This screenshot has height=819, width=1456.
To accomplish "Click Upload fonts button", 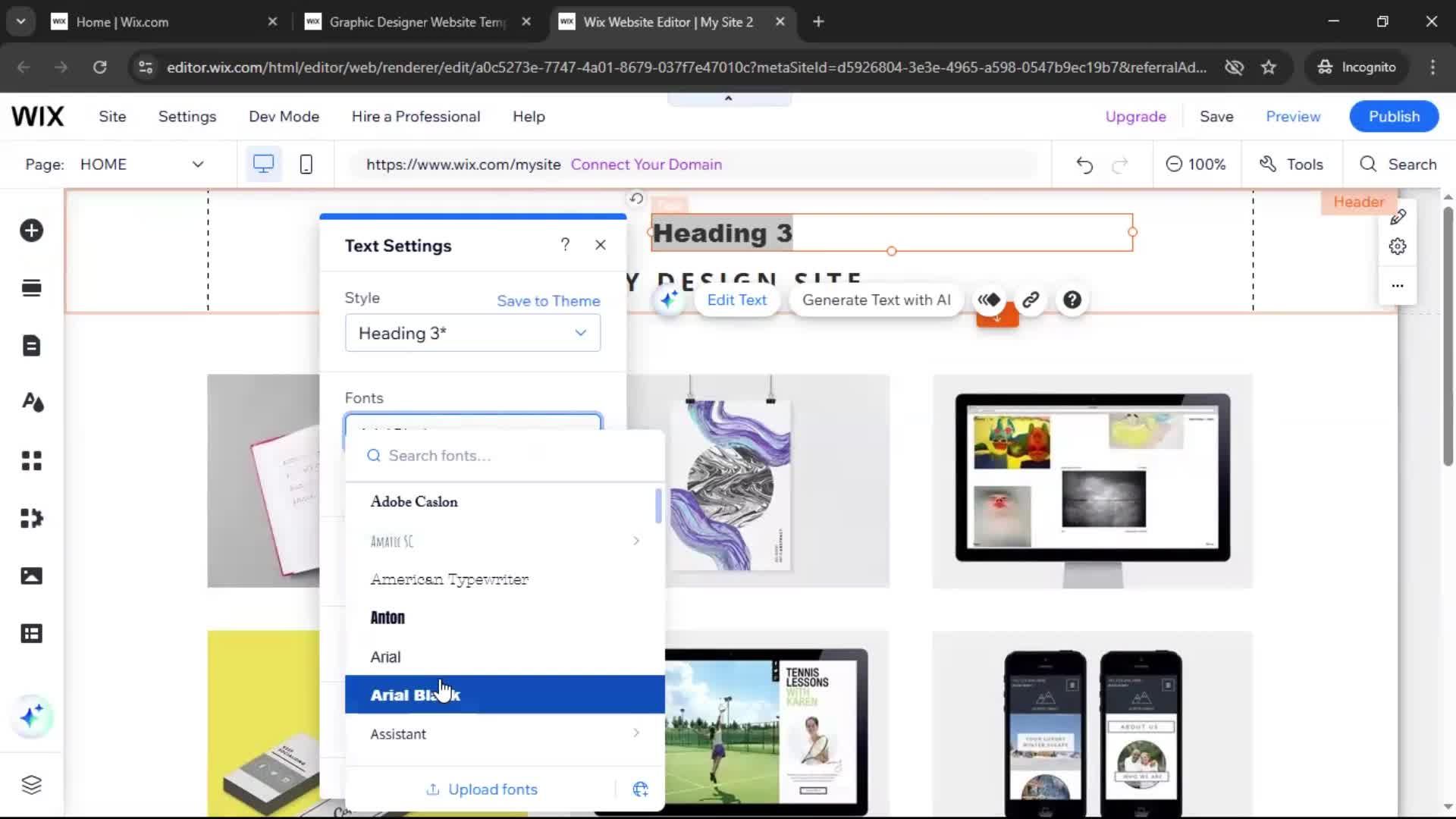I will (x=482, y=789).
